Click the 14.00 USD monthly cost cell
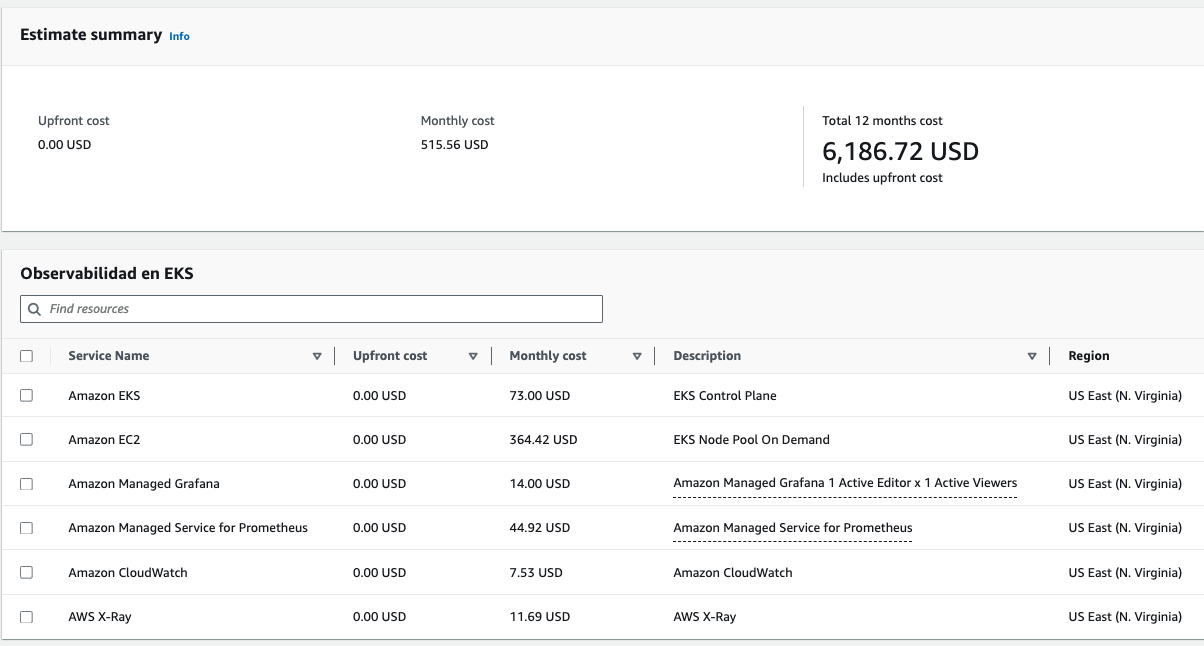The image size is (1204, 646). click(x=540, y=484)
